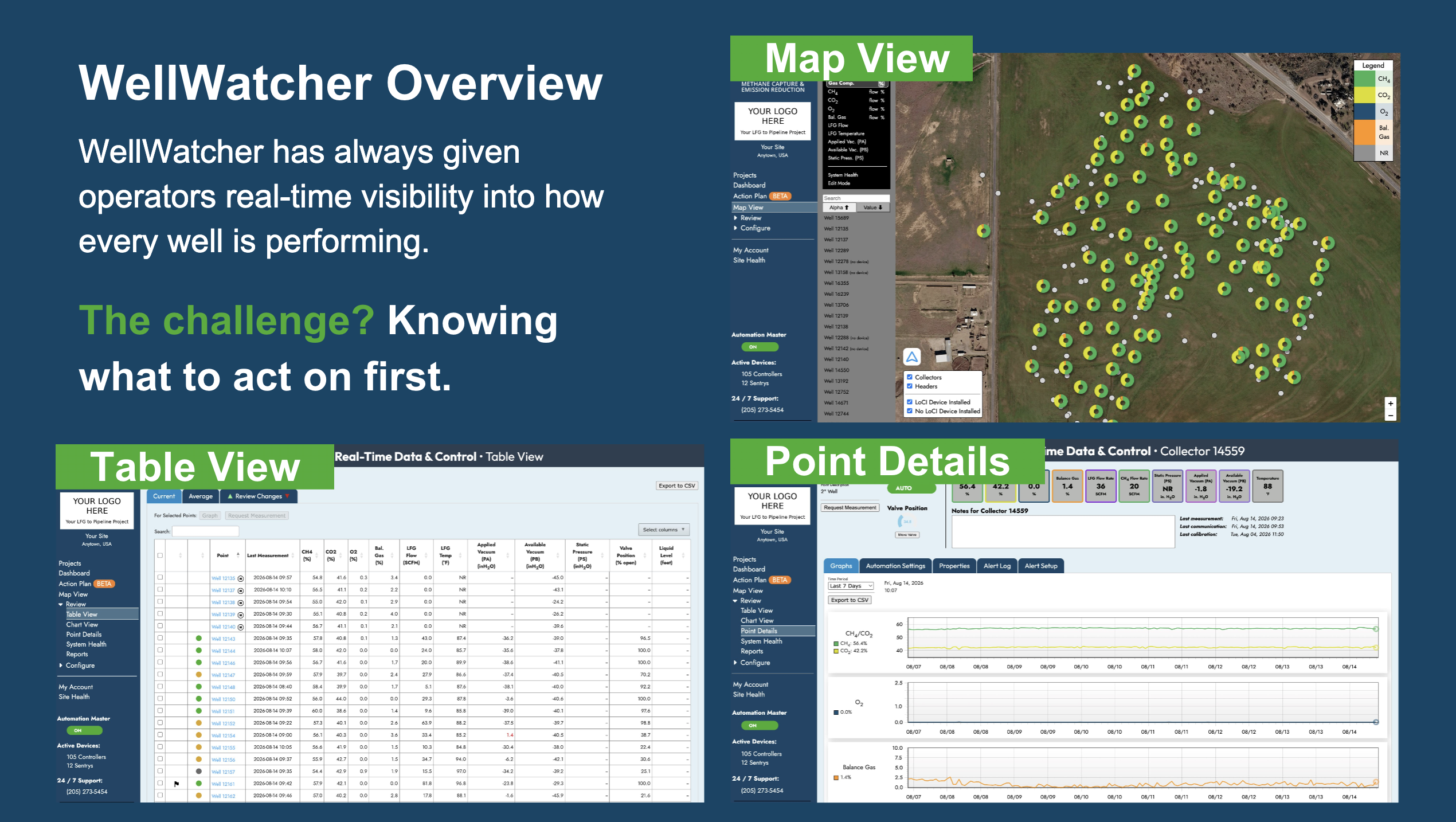Click the BETA badge in Map View sidebar
Image resolution: width=1456 pixels, height=822 pixels.
780,196
